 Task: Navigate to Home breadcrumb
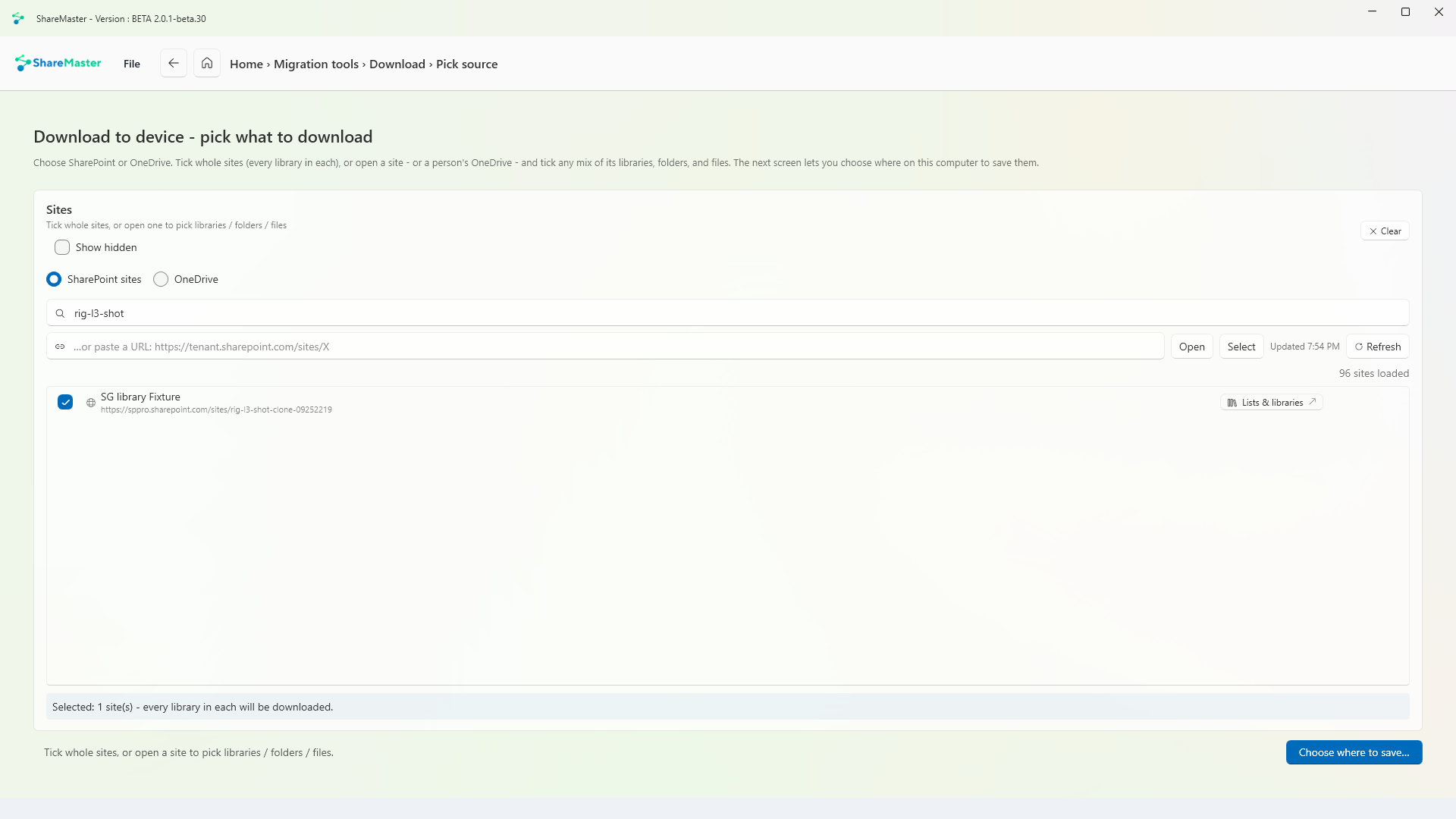click(x=246, y=64)
